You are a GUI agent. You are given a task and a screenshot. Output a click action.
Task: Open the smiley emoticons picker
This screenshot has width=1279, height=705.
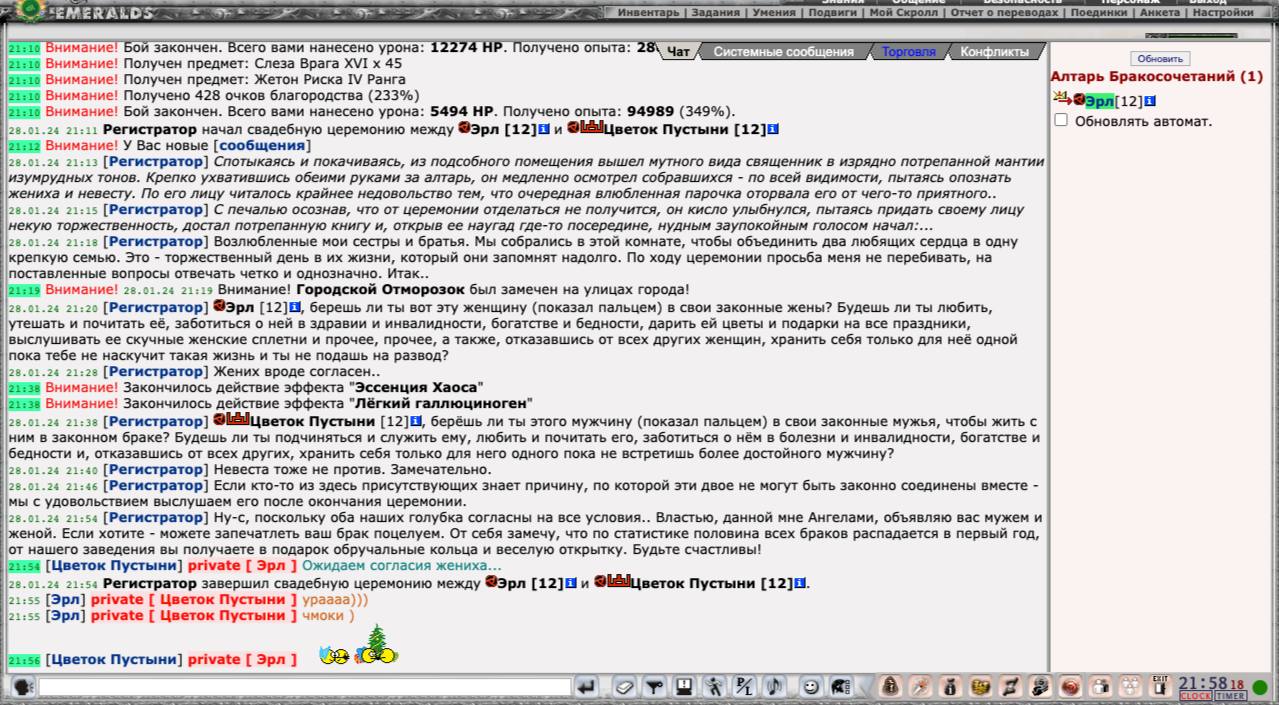pyautogui.click(x=811, y=687)
